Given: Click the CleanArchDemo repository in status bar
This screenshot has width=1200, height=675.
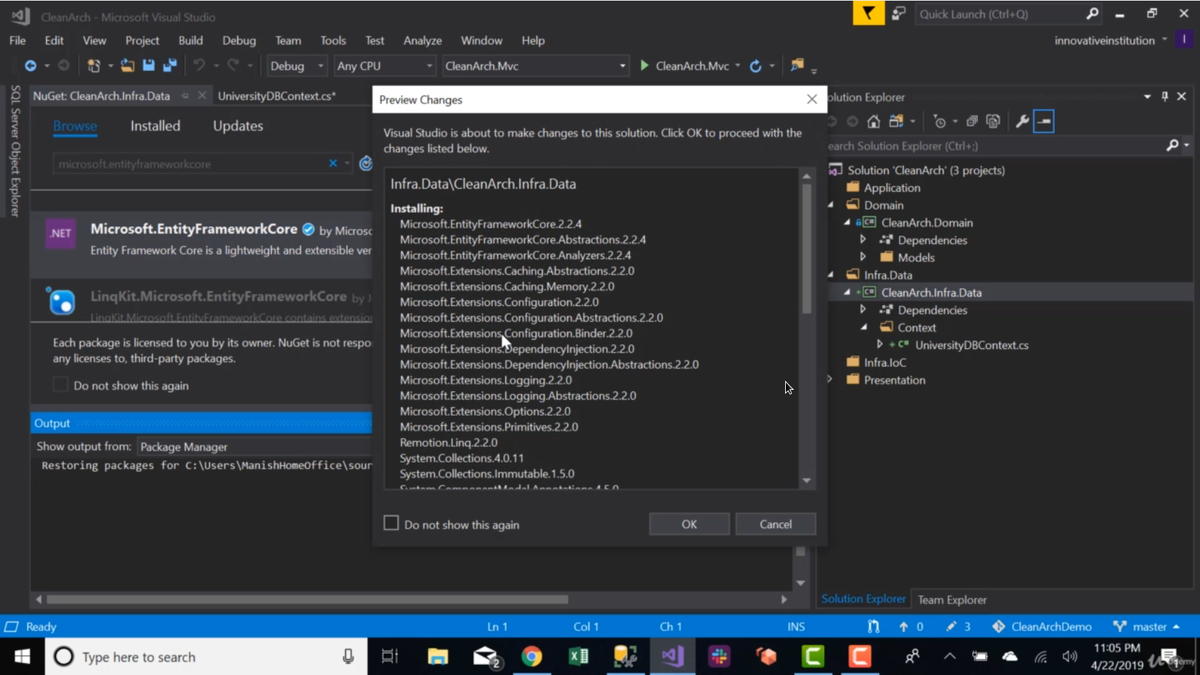Looking at the screenshot, I should (x=1041, y=627).
